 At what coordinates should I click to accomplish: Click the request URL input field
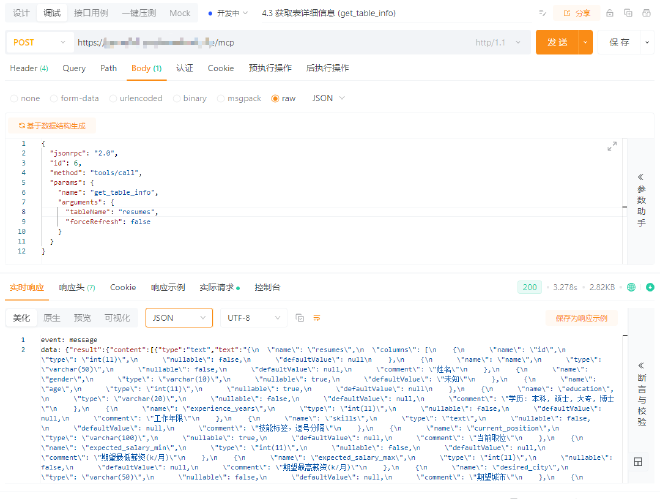270,43
